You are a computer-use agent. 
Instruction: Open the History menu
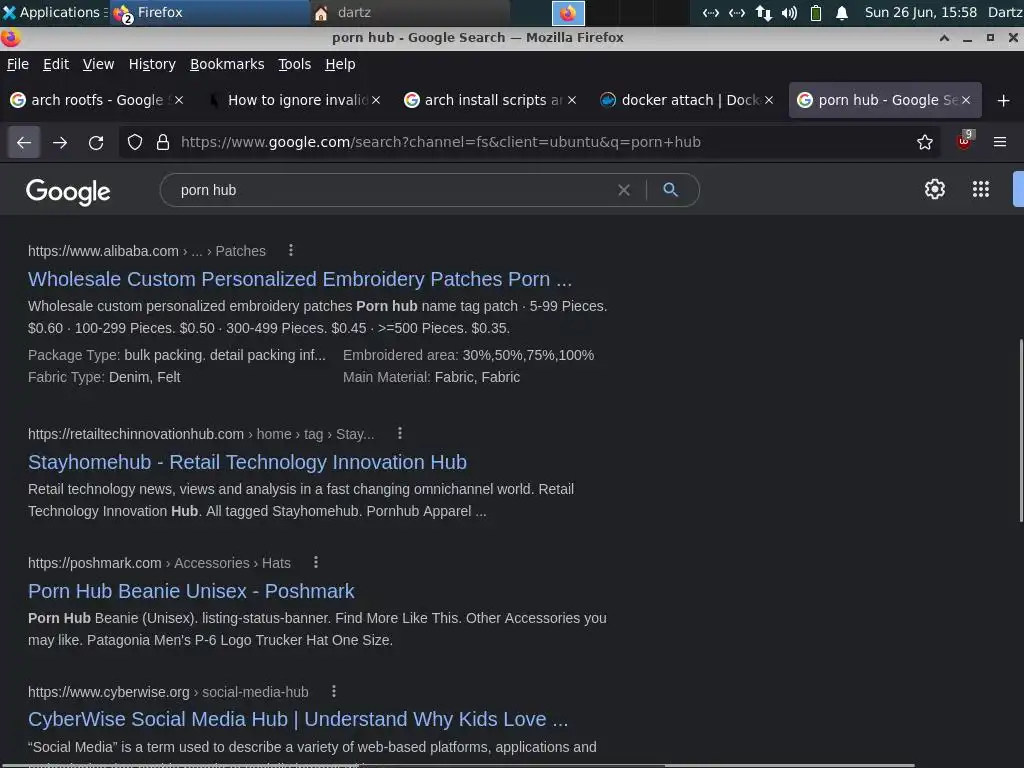coord(152,64)
